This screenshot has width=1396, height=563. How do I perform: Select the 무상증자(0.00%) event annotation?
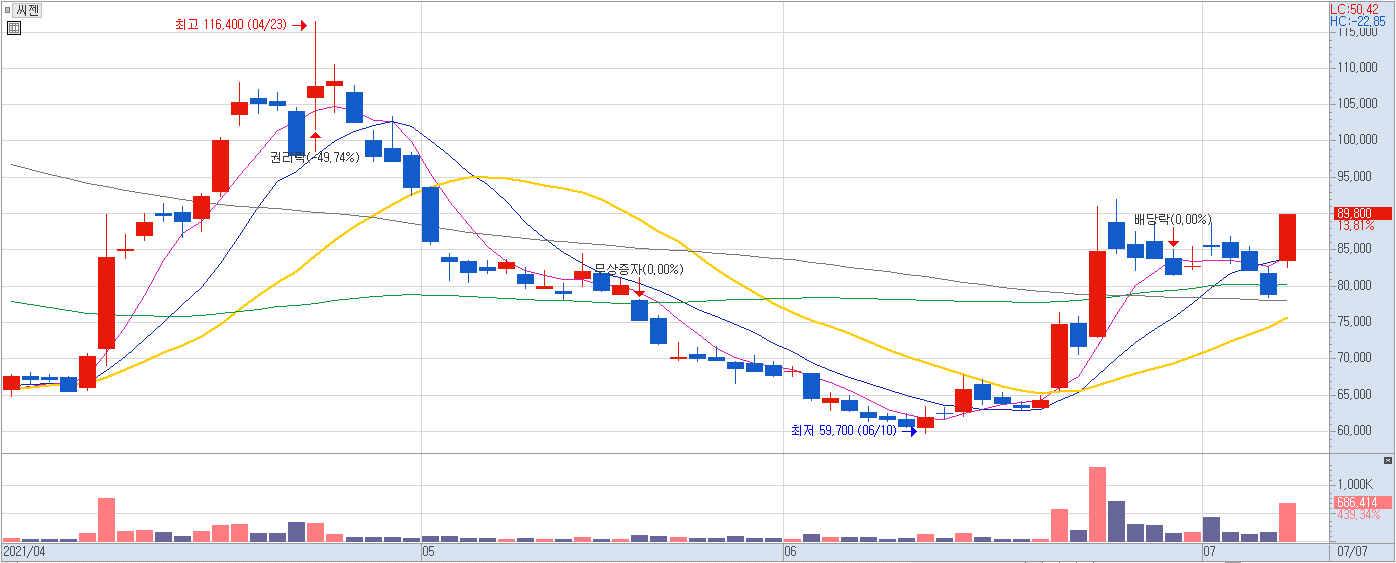[639, 269]
